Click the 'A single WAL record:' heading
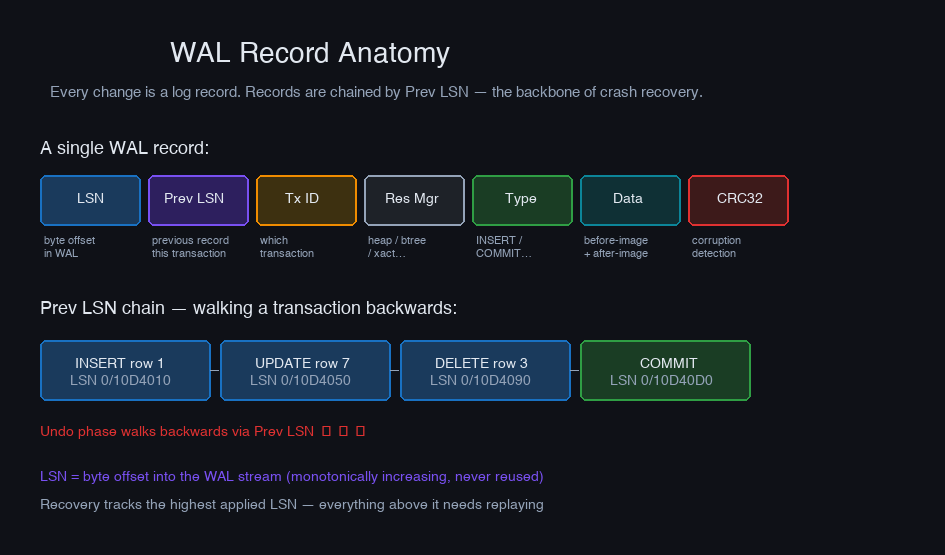Image resolution: width=945 pixels, height=555 pixels. 124,149
